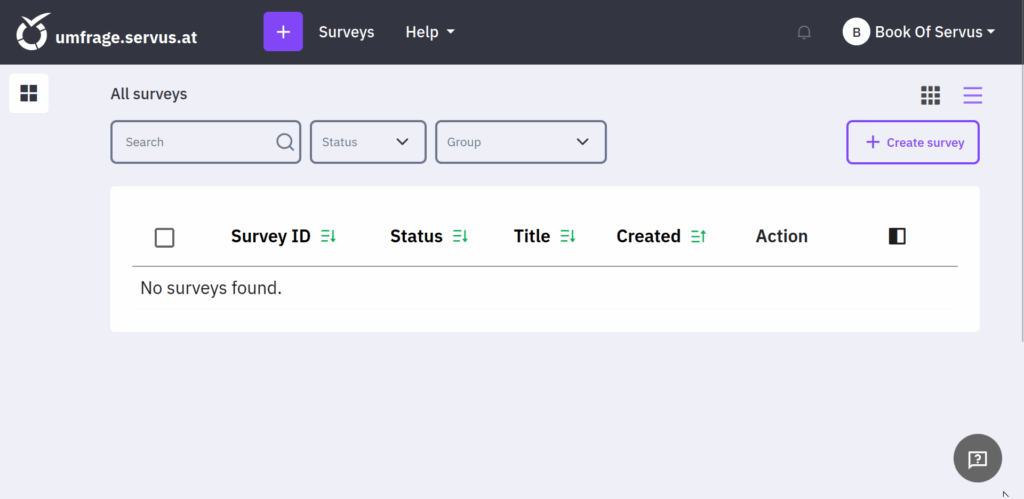Expand the Status filter dropdown
1024x499 pixels.
click(x=368, y=142)
